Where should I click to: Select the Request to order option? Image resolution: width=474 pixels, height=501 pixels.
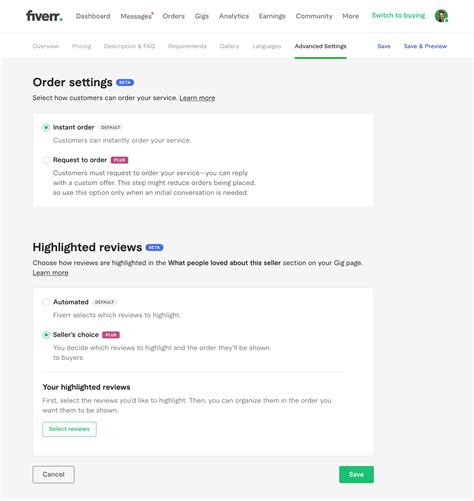tap(46, 160)
